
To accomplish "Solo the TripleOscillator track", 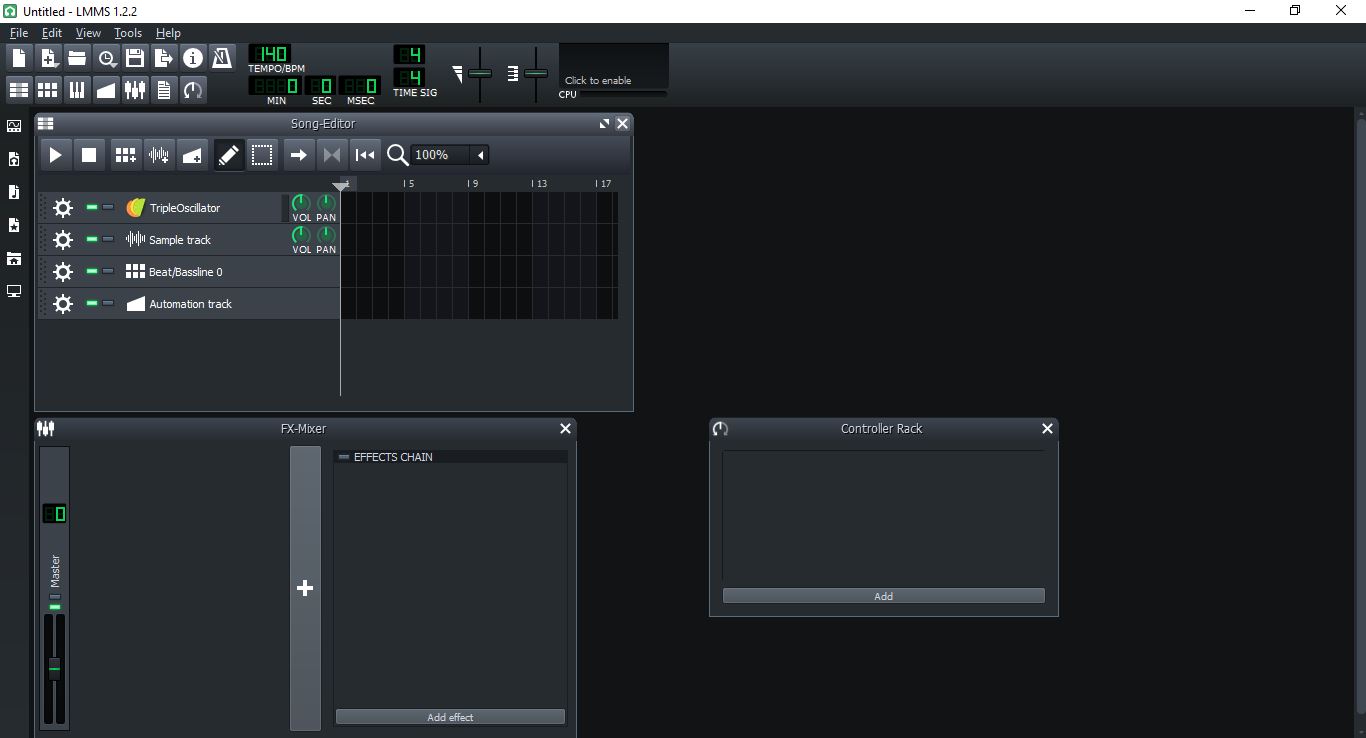I will pyautogui.click(x=108, y=208).
